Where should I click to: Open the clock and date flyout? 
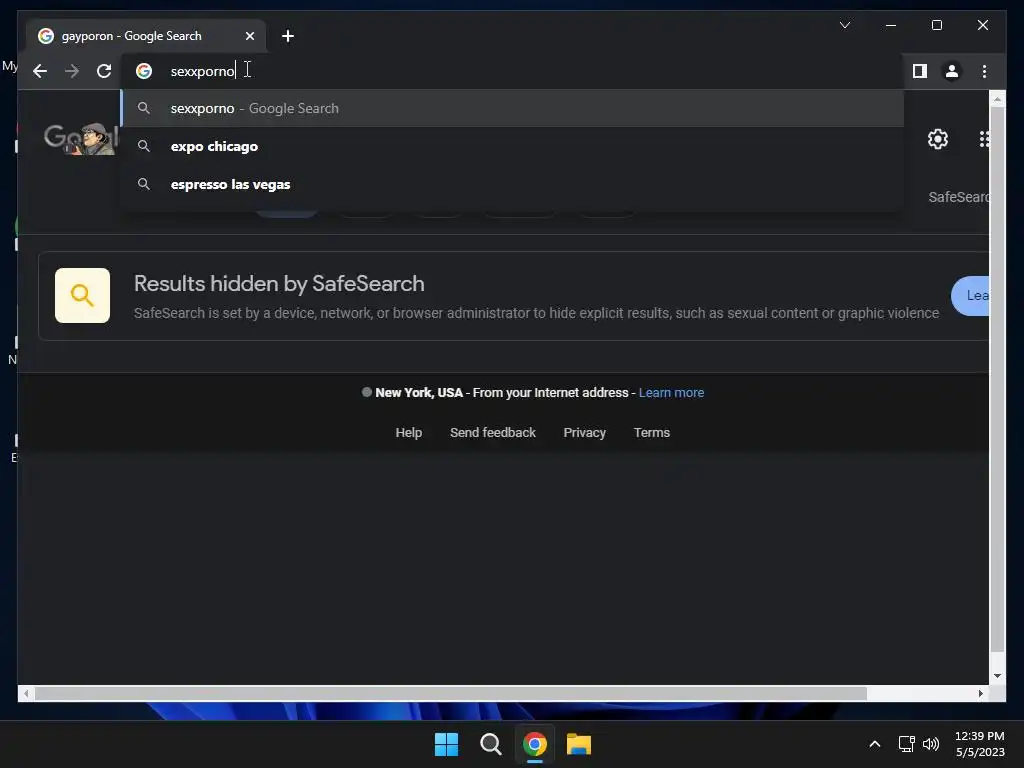[980, 744]
